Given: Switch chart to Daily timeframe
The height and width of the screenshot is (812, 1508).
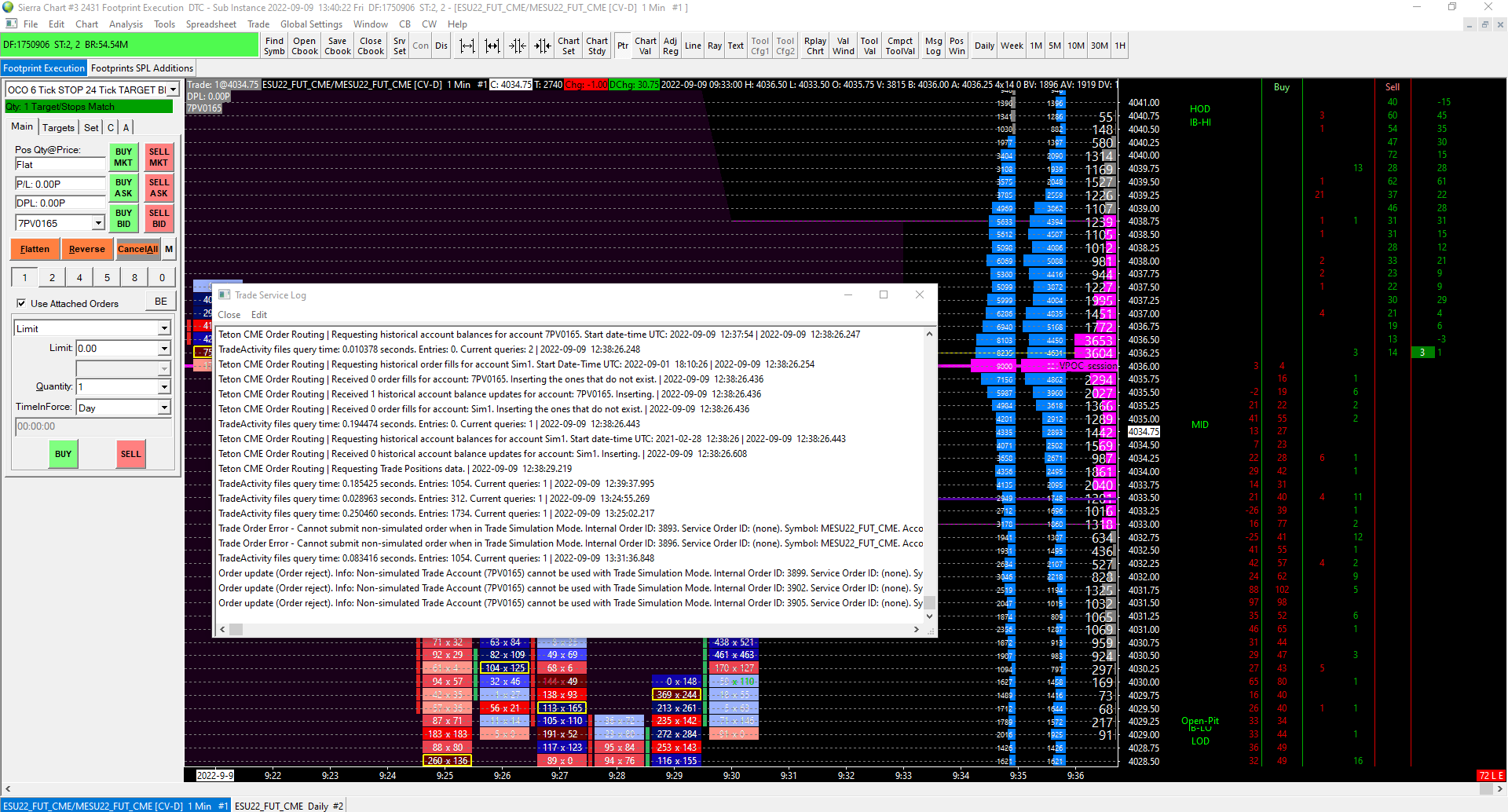Looking at the screenshot, I should (984, 46).
